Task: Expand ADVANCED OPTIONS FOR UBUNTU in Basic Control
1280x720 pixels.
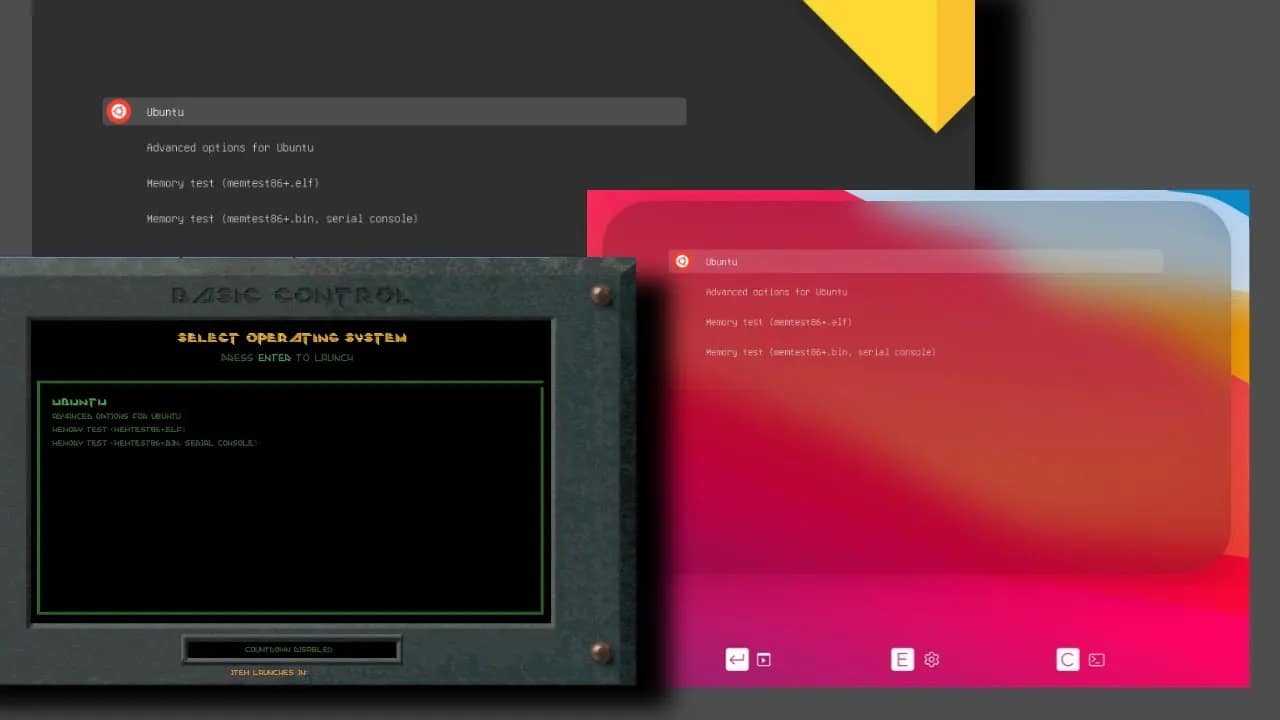Action: [117, 416]
